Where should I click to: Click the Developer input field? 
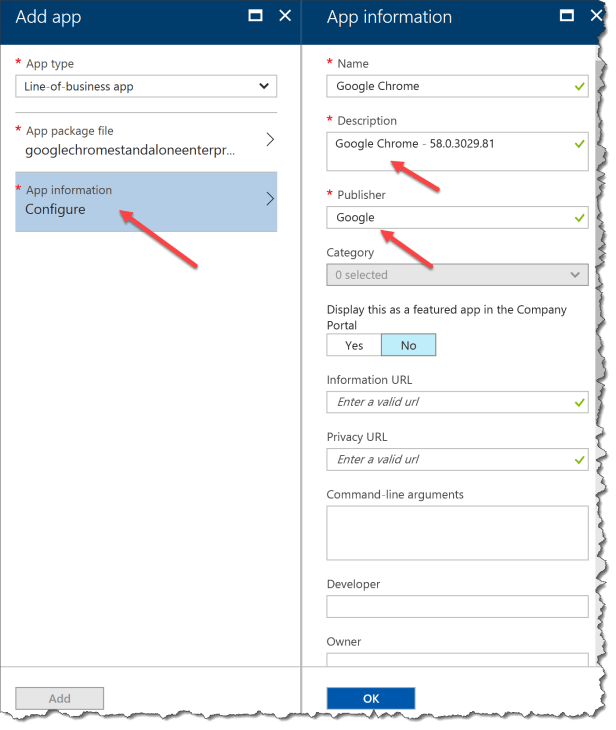457,607
